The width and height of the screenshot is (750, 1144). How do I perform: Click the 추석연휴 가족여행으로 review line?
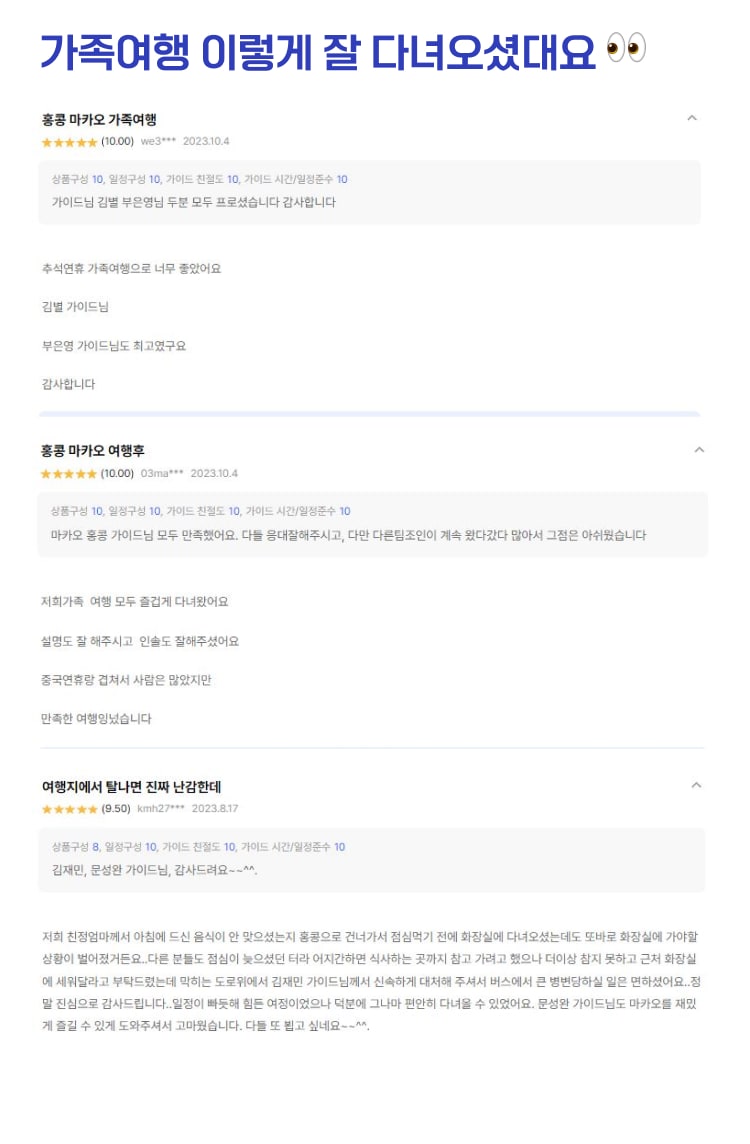click(x=131, y=268)
